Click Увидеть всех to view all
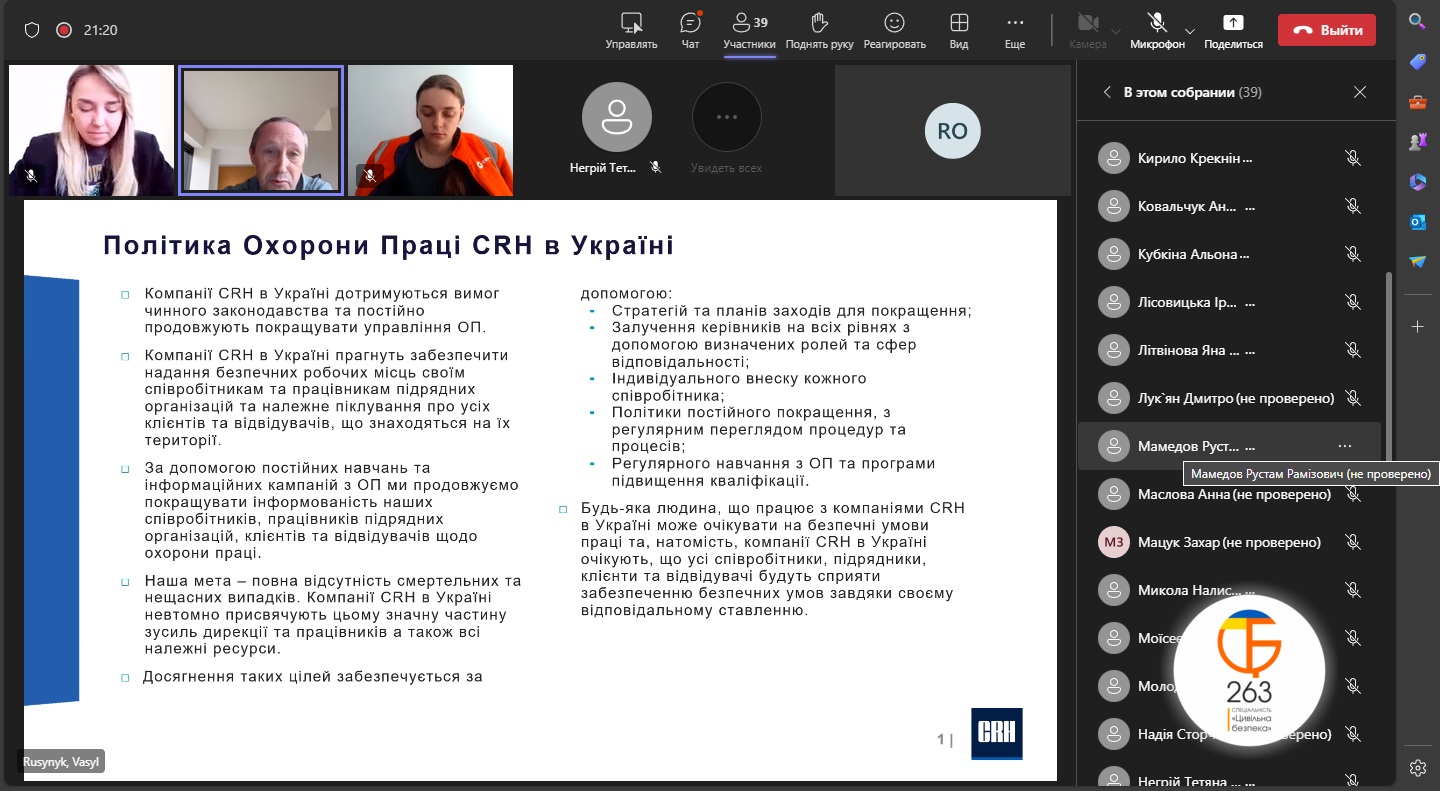 726,130
